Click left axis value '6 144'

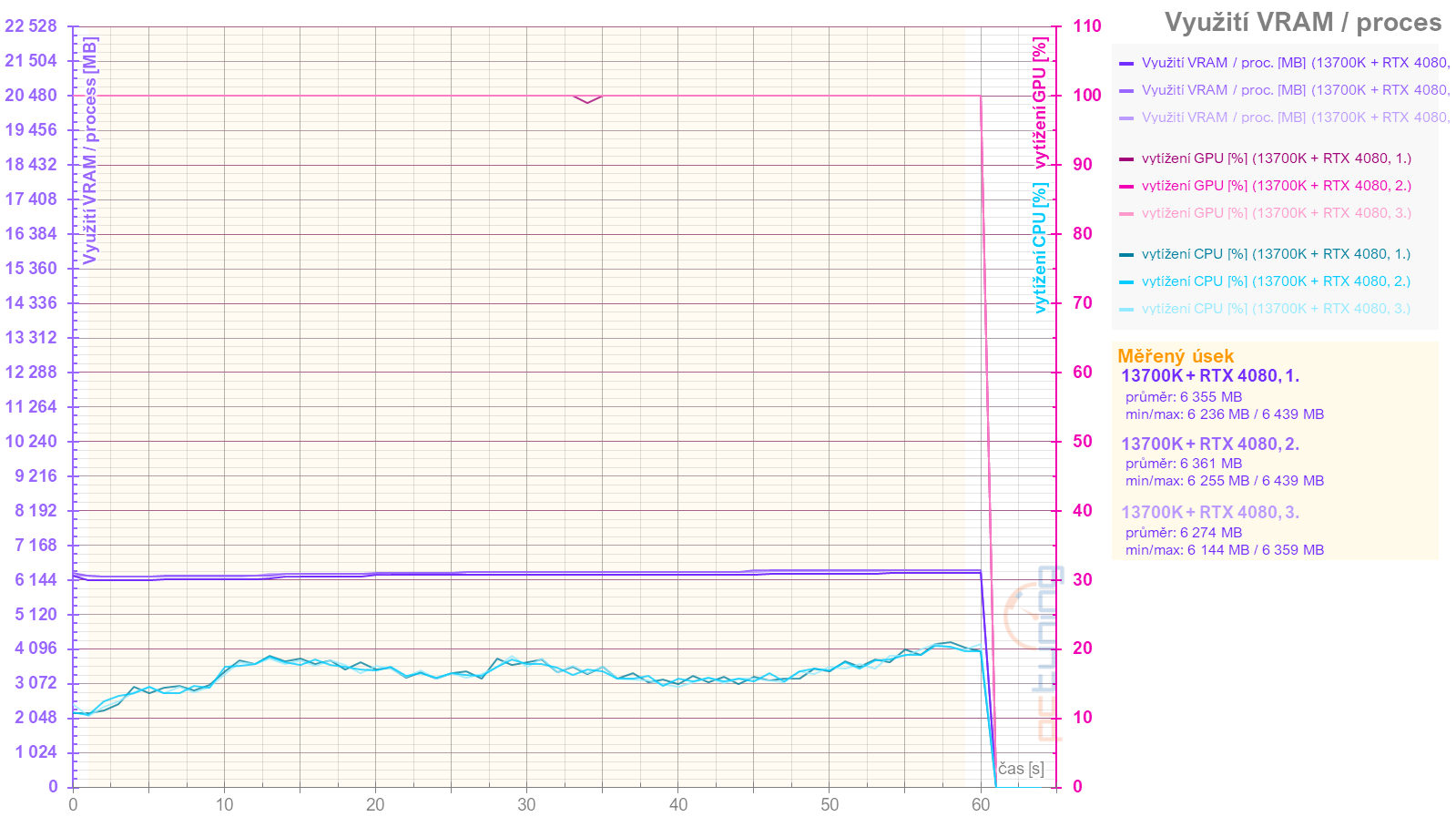(36, 580)
